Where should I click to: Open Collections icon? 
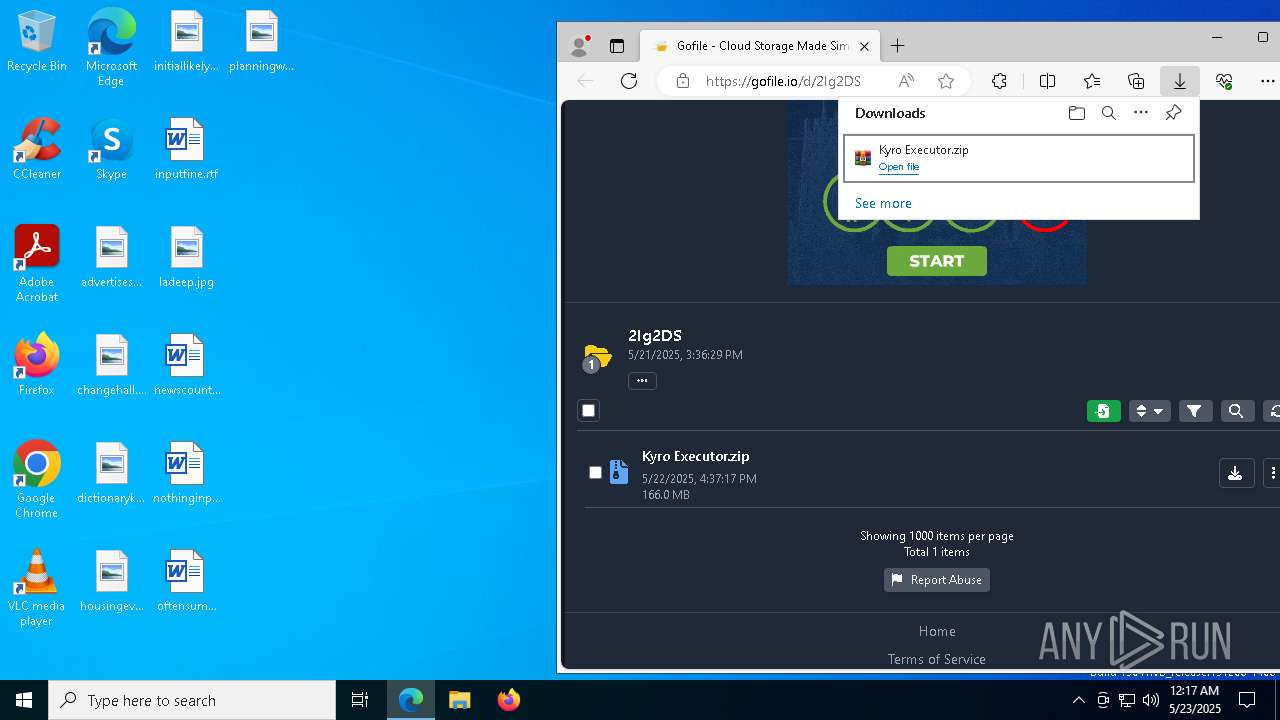tap(1136, 81)
